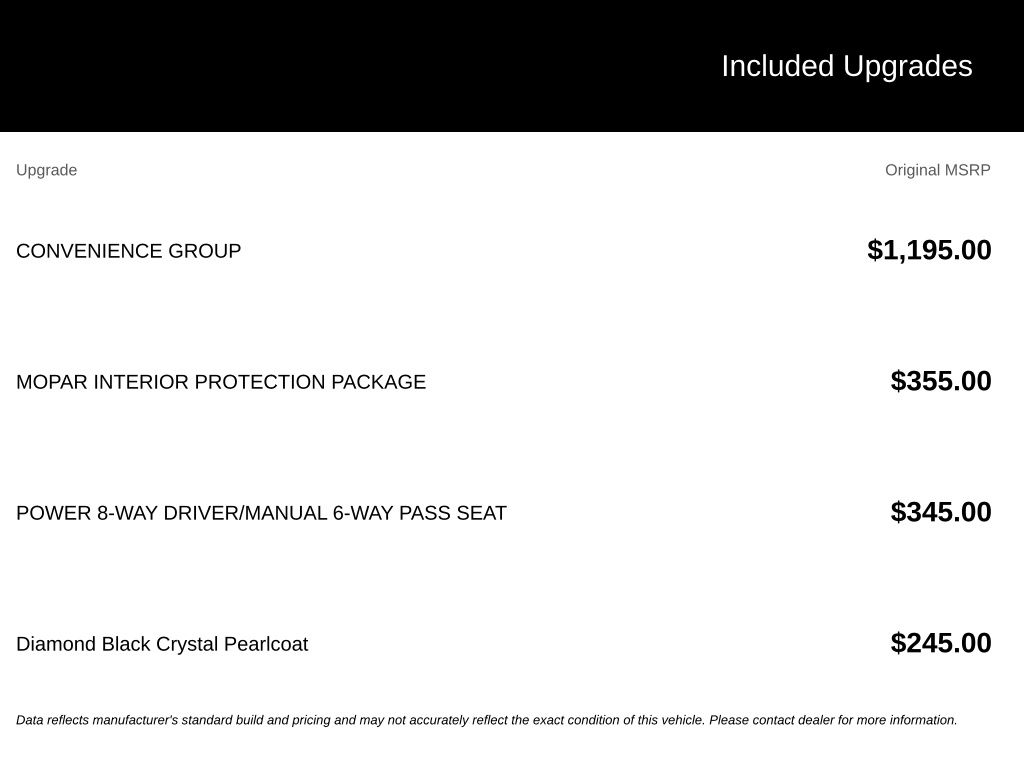Click the word 'GROUP' in first upgrade
Viewport: 1024px width, 768px height.
(x=204, y=251)
